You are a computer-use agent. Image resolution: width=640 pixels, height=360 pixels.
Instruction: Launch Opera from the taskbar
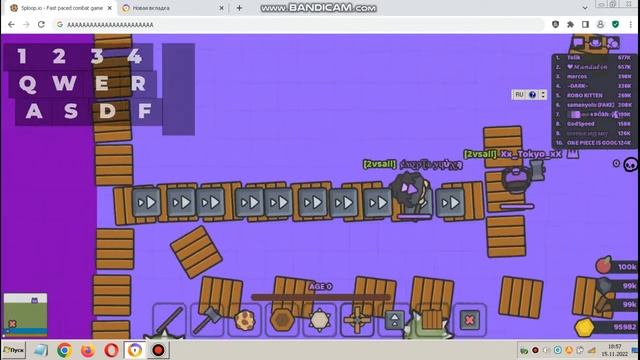(111, 350)
